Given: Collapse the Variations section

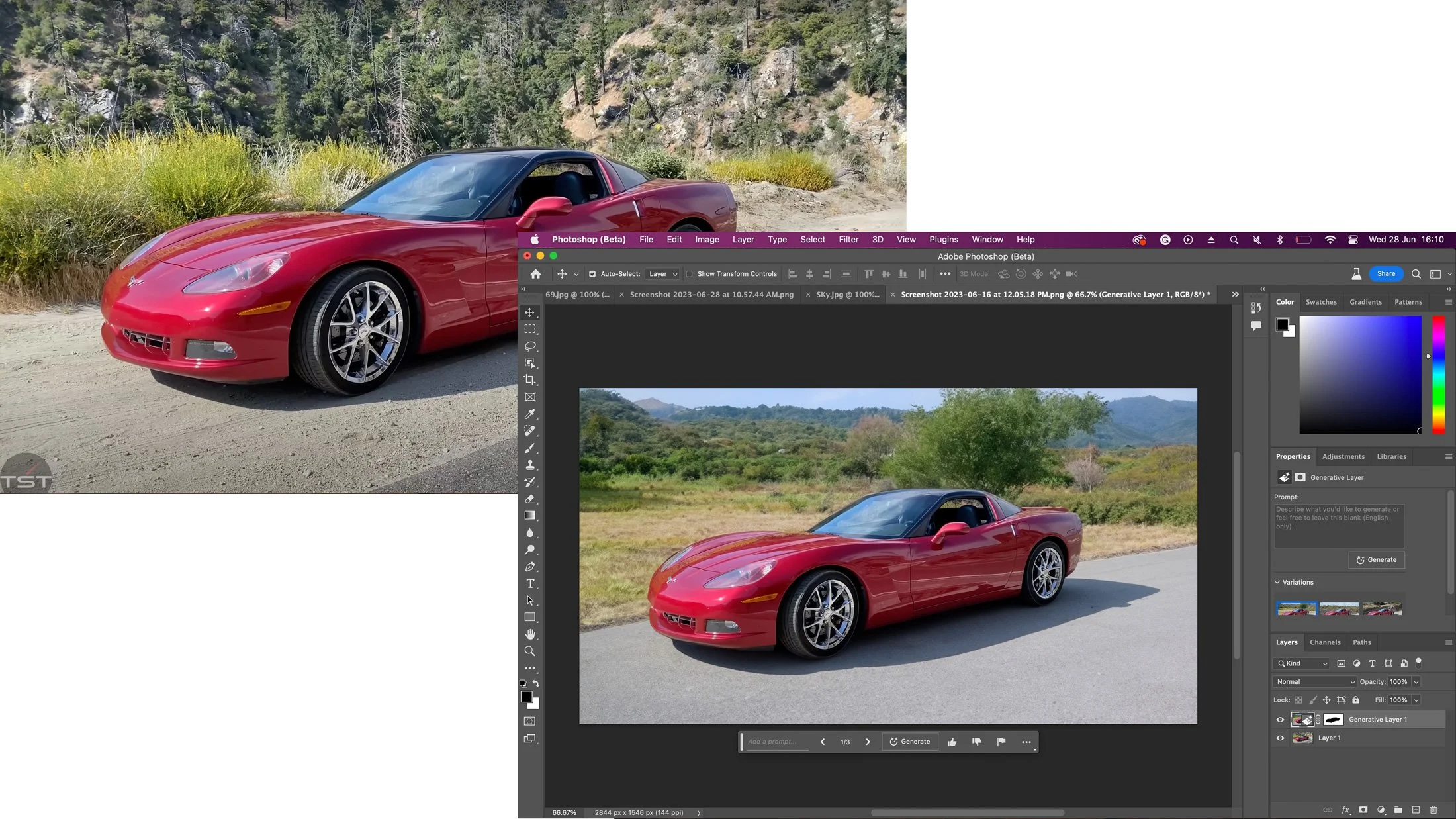Looking at the screenshot, I should 1277,582.
